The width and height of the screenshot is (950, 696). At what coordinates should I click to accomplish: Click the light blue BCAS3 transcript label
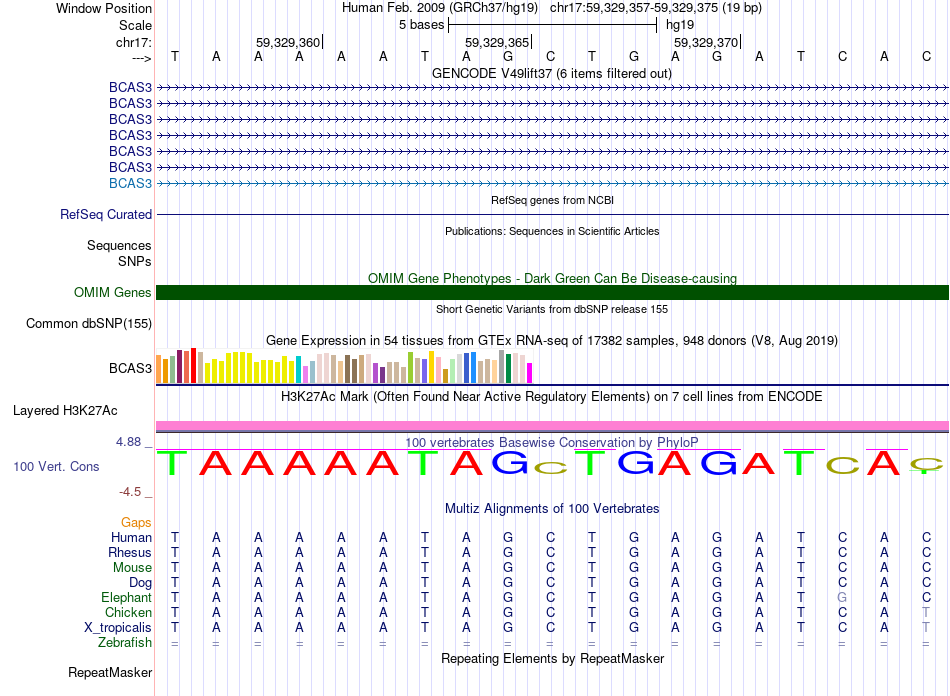130,184
